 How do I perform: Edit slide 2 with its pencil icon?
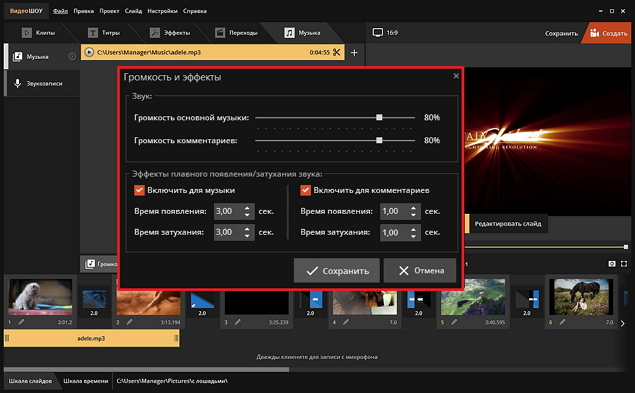click(130, 322)
